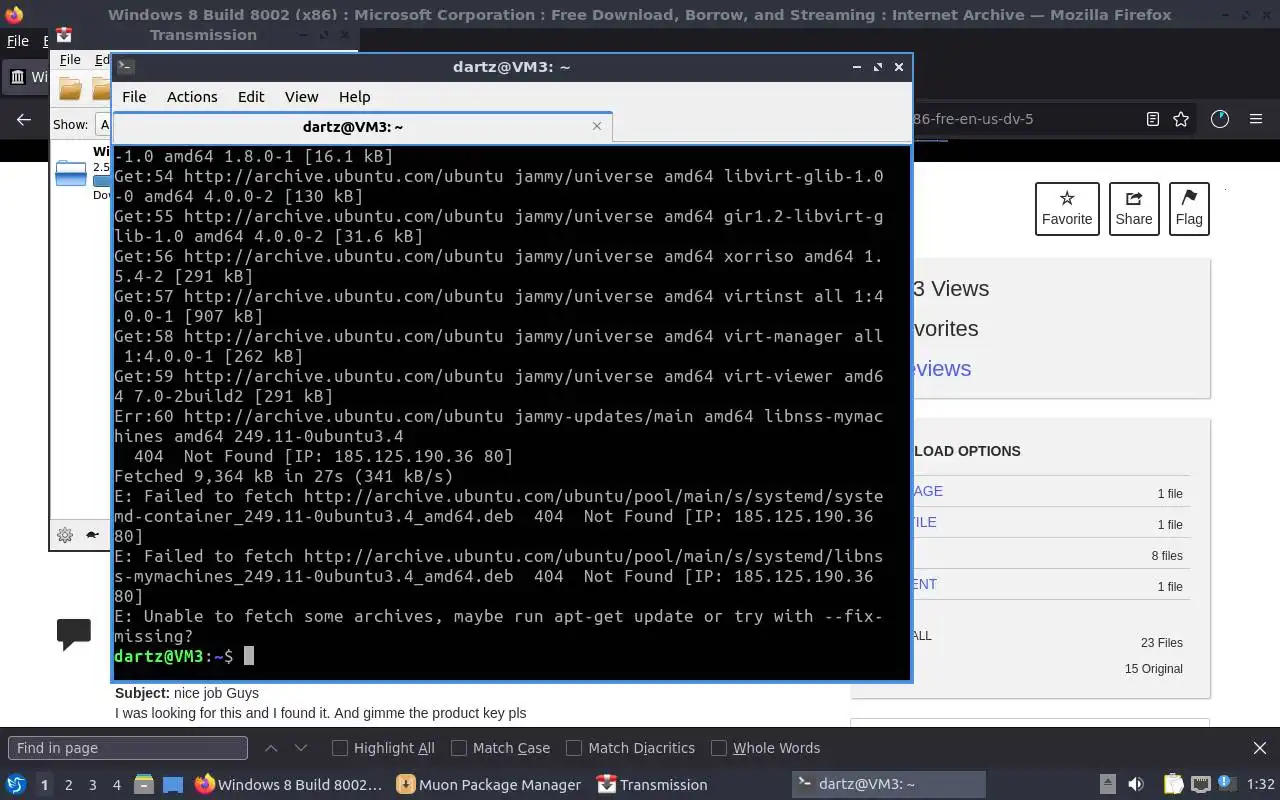Go to next find match arrow
The height and width of the screenshot is (800, 1280).
301,748
